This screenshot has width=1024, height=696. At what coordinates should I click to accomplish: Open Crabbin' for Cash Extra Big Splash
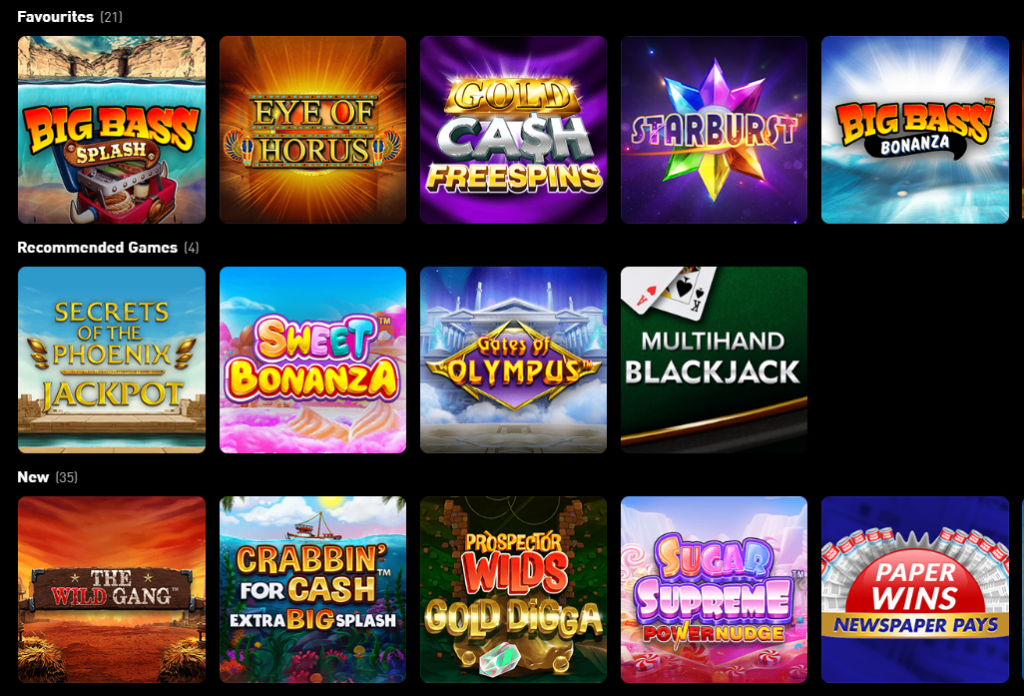pos(313,590)
